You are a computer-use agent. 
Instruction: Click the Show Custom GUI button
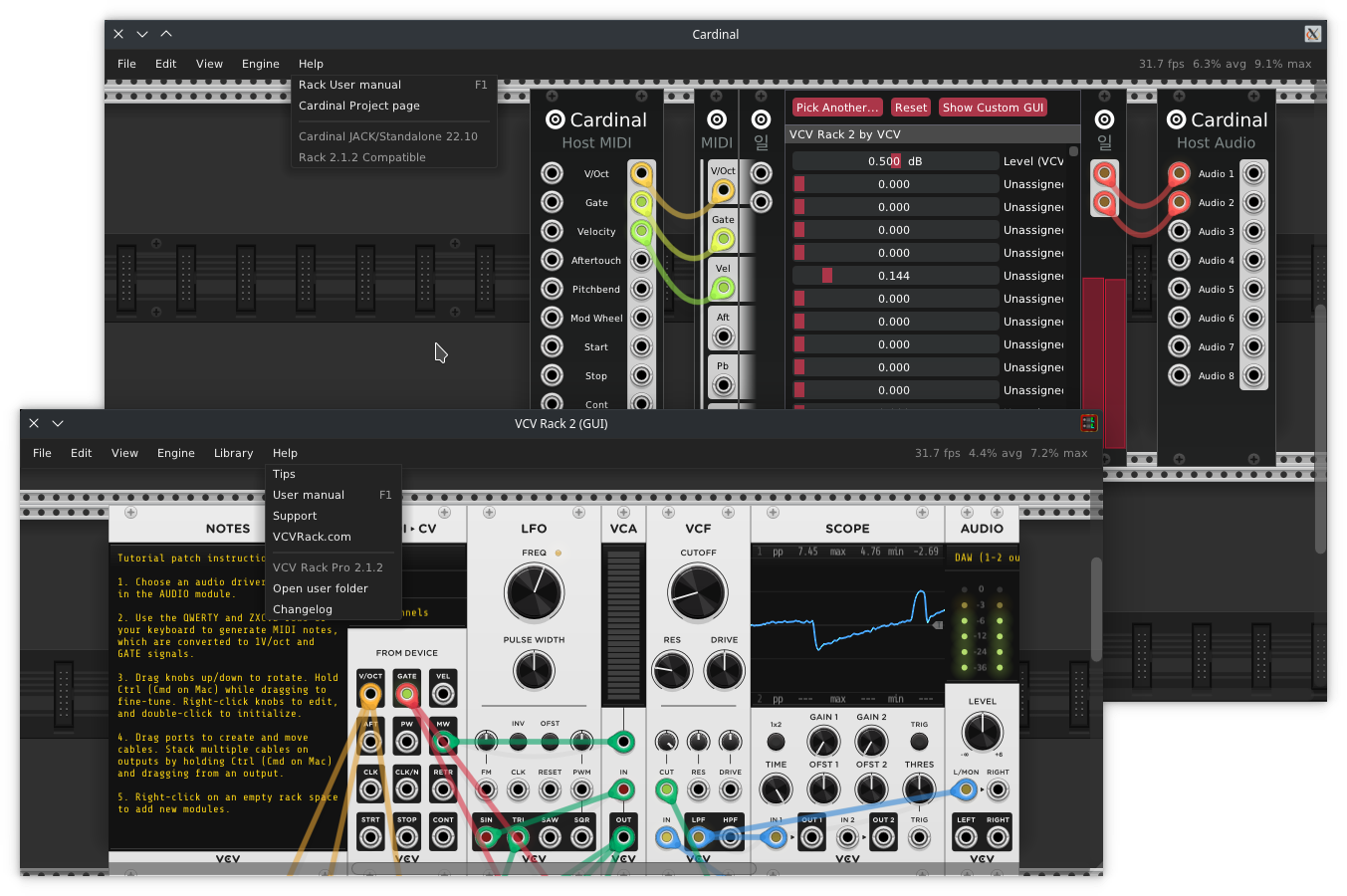[994, 108]
